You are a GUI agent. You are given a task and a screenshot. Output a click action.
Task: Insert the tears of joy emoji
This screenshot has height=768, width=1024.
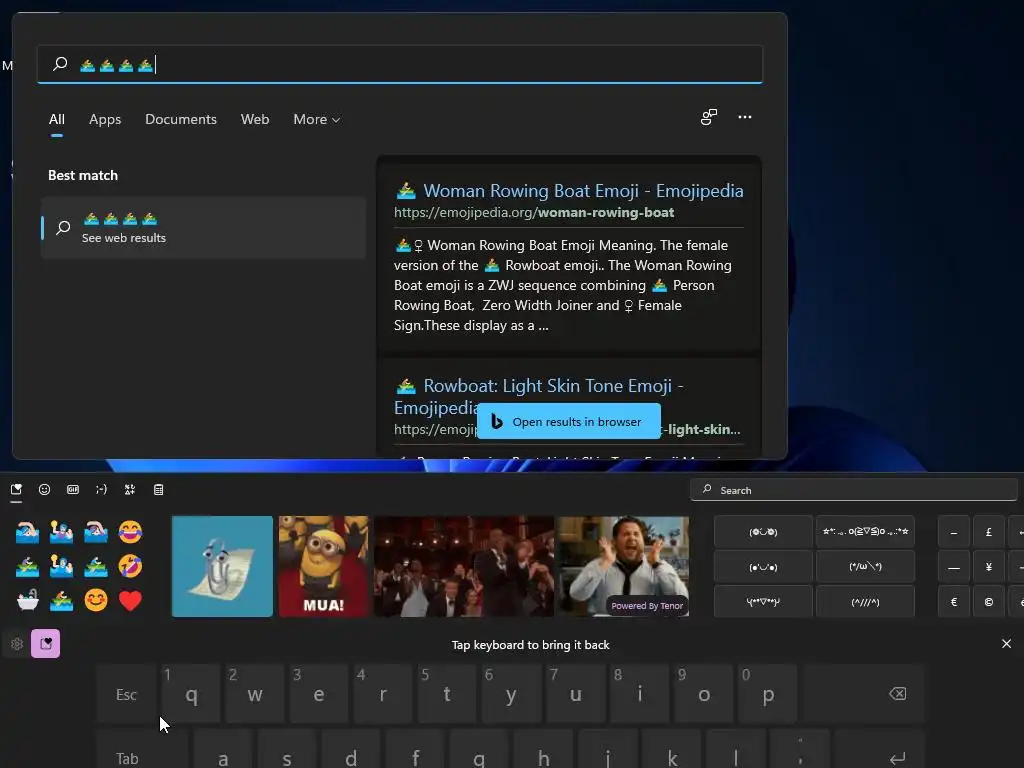131,532
